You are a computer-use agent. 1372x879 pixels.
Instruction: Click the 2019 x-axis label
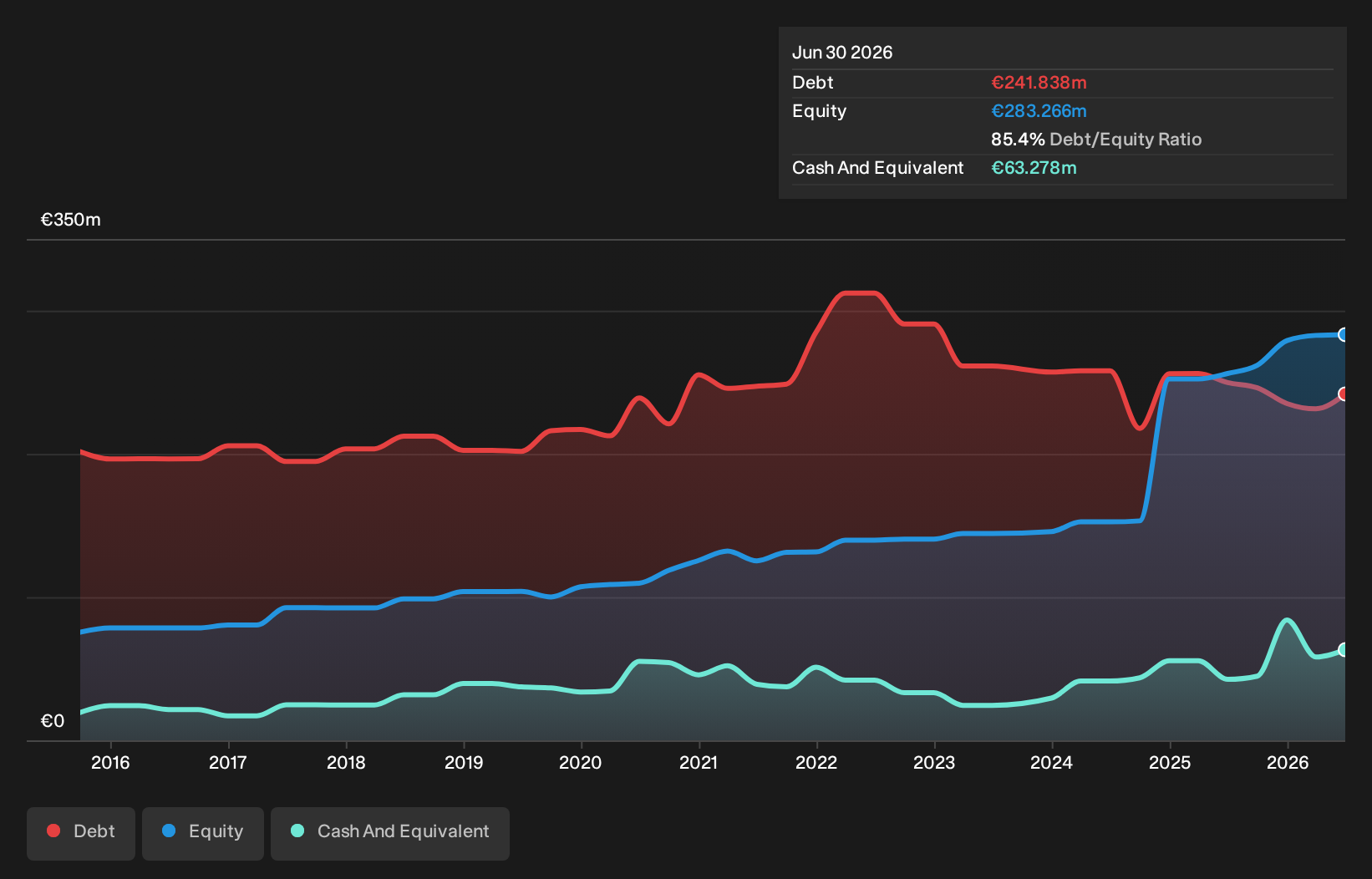tap(464, 762)
